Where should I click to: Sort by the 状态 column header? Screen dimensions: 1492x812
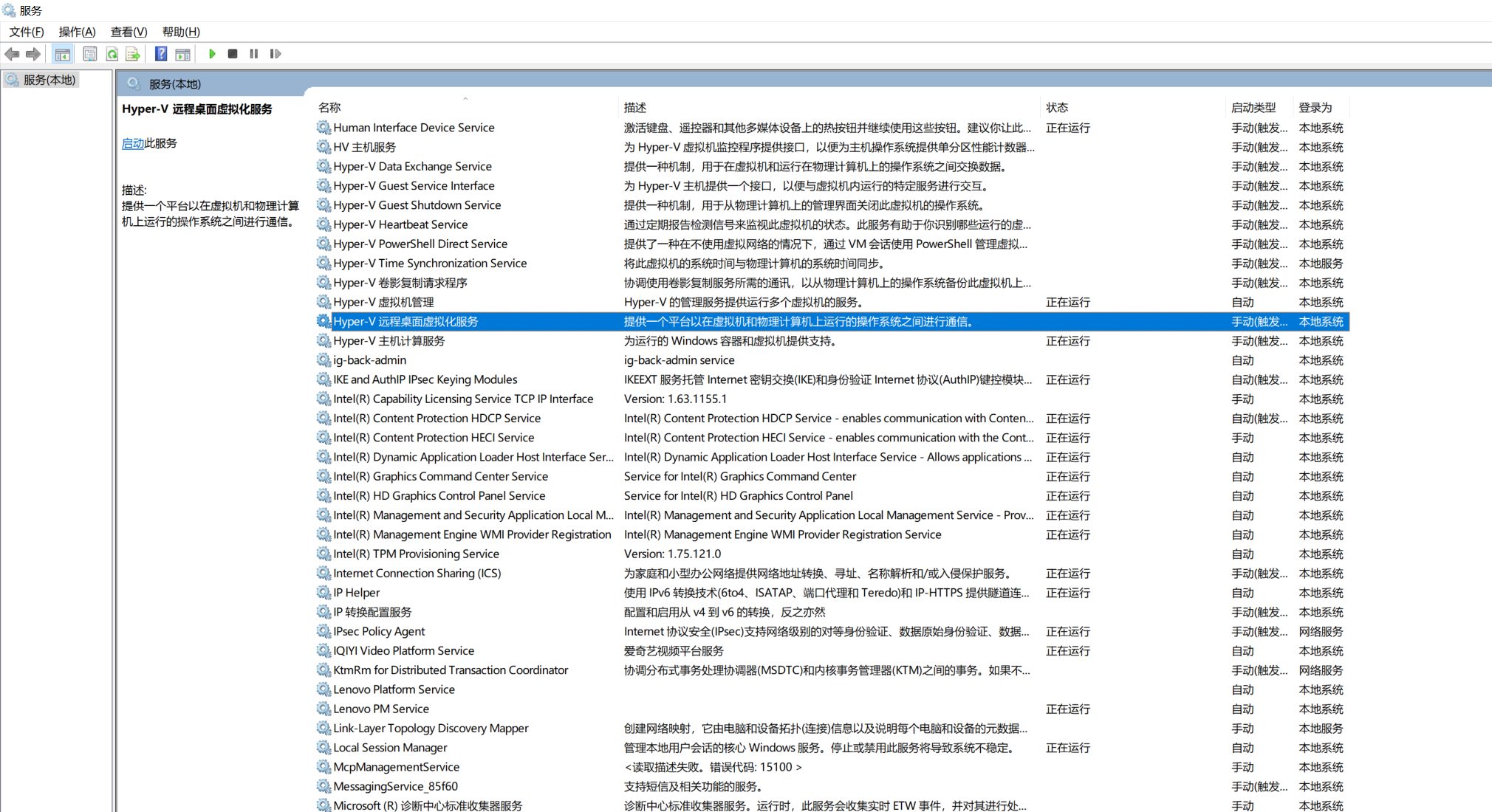[x=1057, y=108]
